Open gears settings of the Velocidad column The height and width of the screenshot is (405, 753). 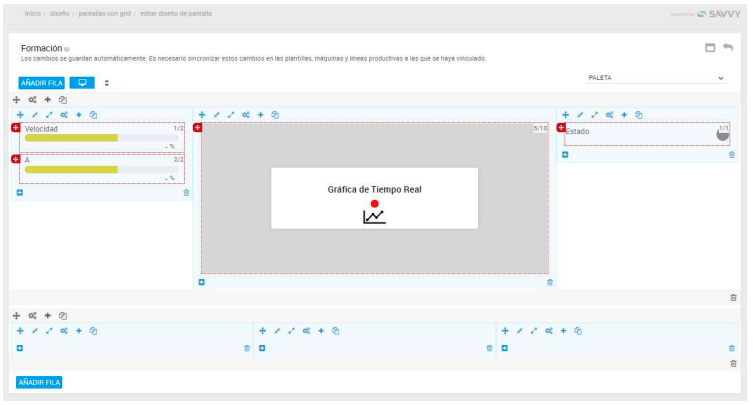64,115
